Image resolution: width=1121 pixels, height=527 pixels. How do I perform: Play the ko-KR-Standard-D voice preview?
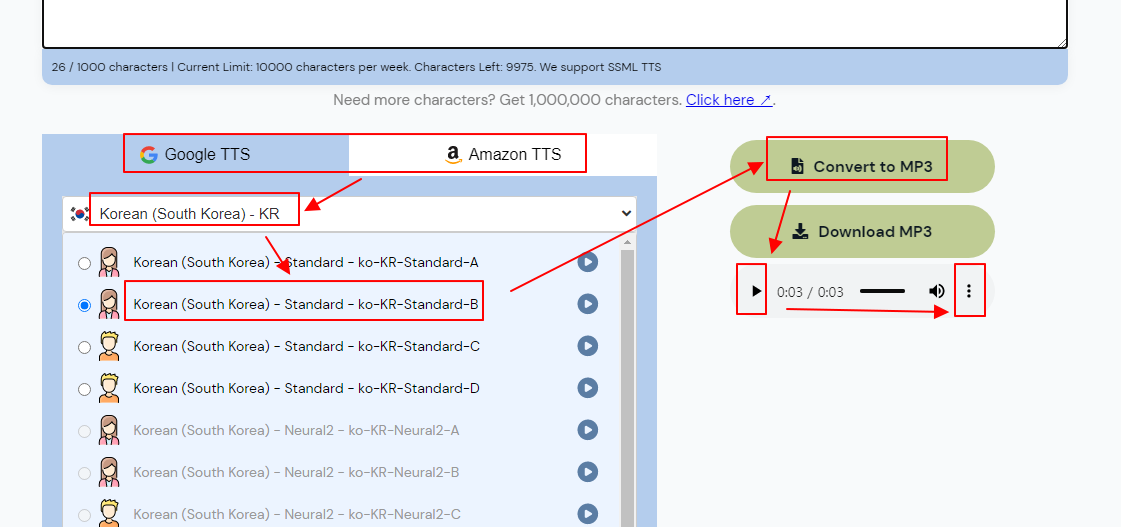coord(588,388)
